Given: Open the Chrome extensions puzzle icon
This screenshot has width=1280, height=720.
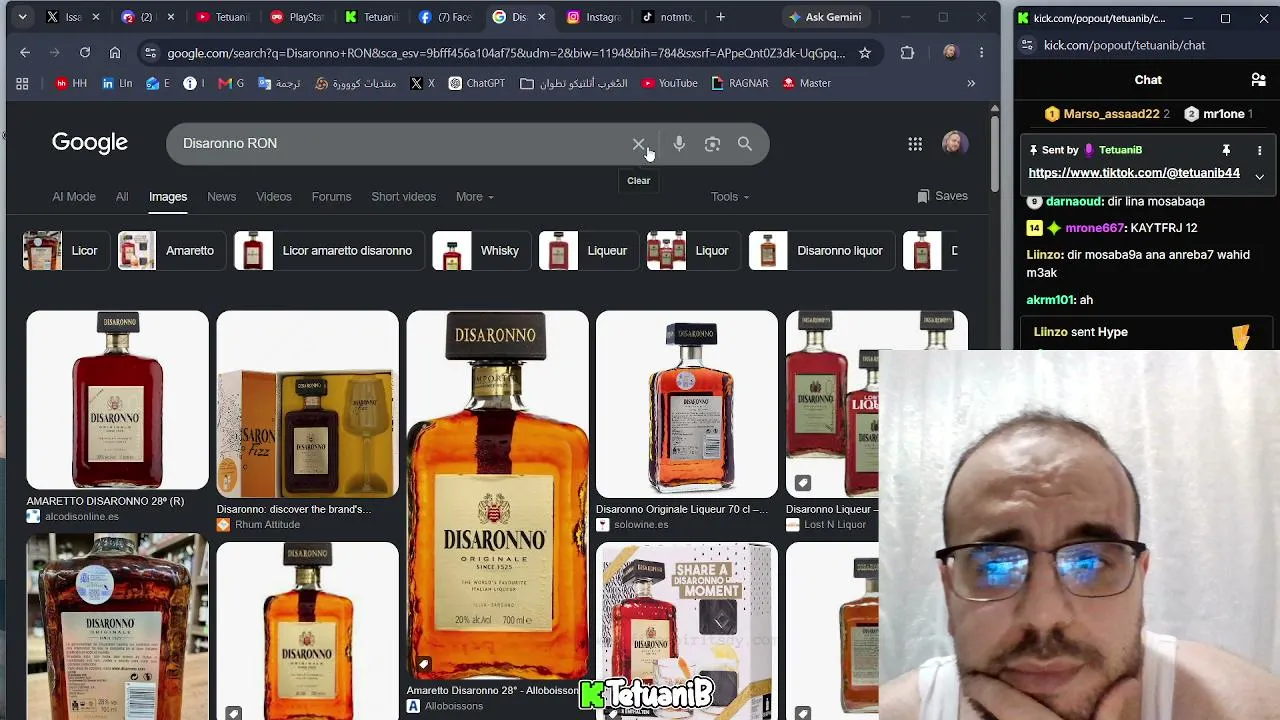Looking at the screenshot, I should click(907, 53).
